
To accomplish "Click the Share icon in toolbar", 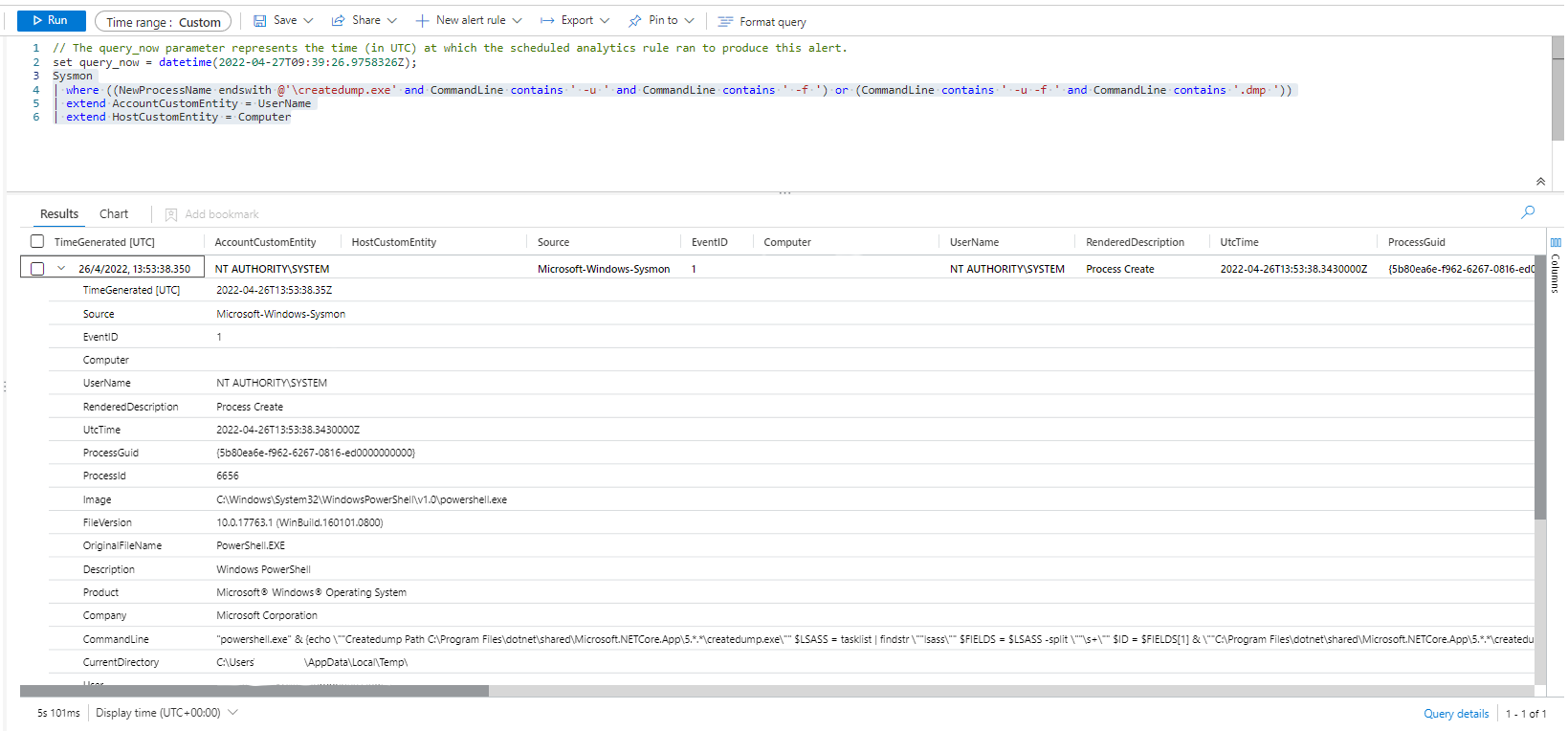I will (338, 21).
